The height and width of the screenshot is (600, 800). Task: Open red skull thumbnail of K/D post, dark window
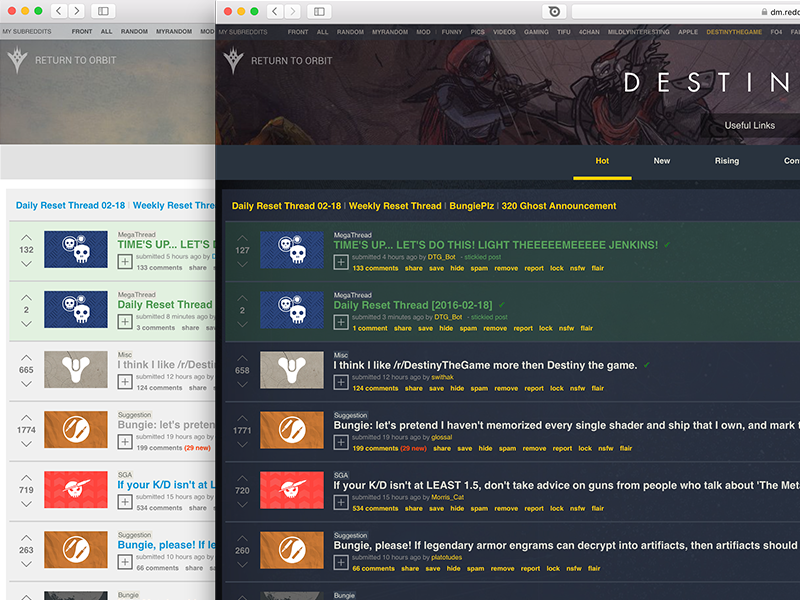click(x=292, y=490)
